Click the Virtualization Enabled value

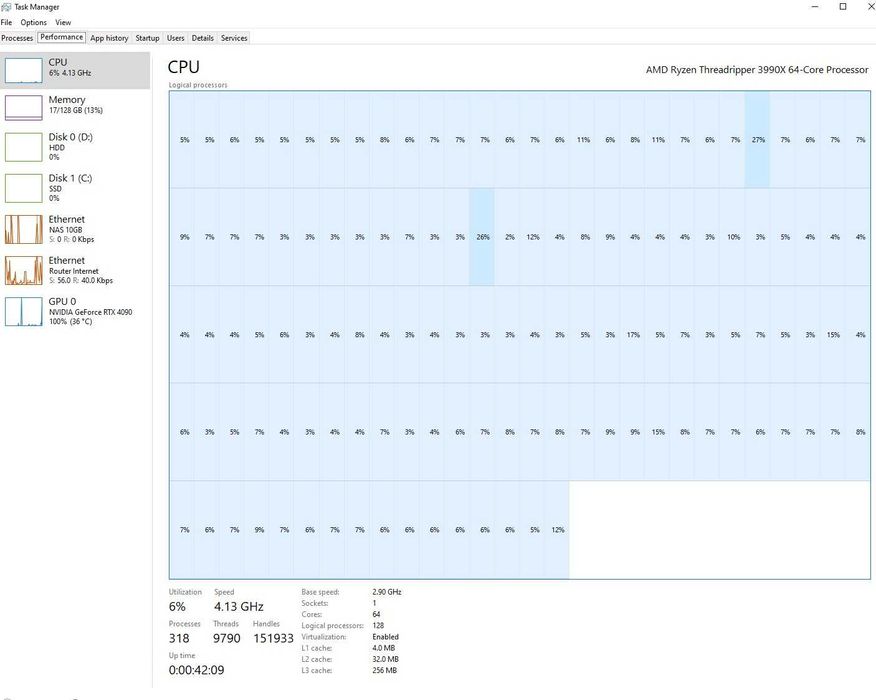tap(385, 636)
